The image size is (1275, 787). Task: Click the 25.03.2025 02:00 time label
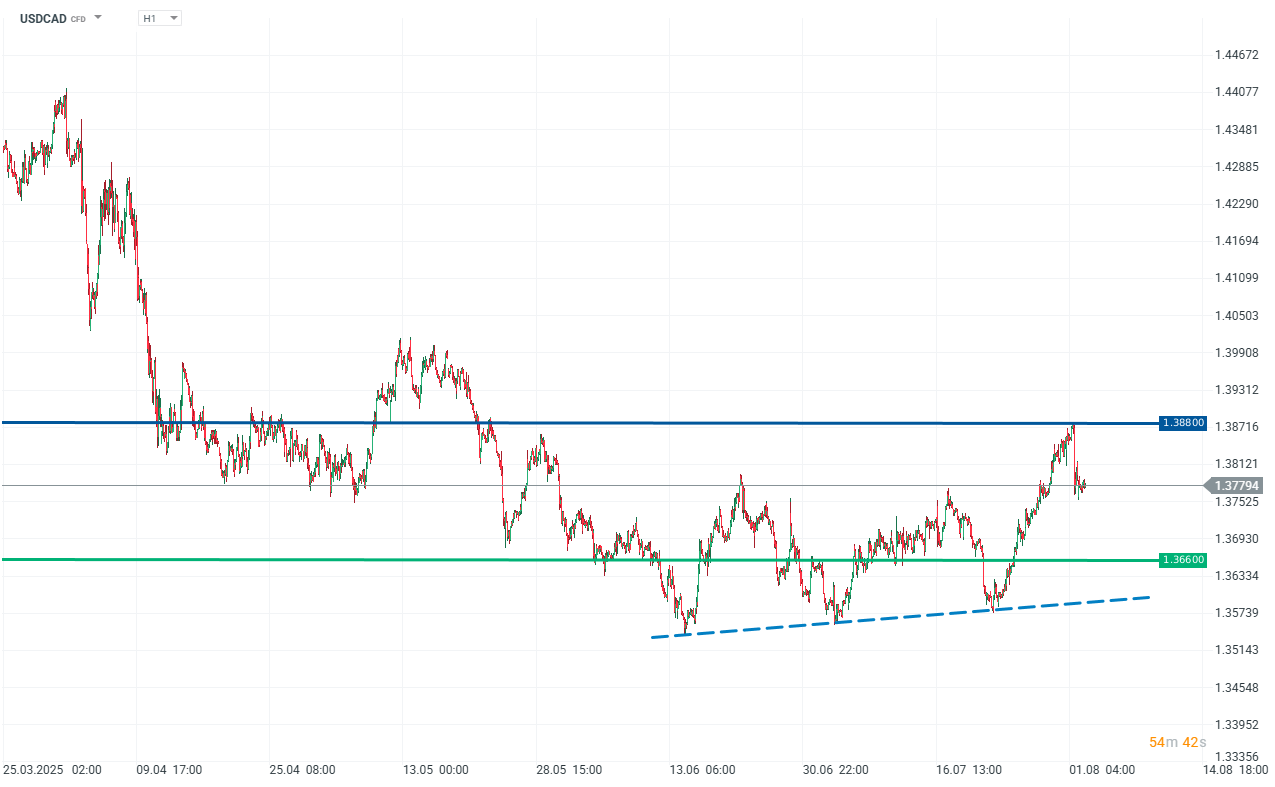52,771
